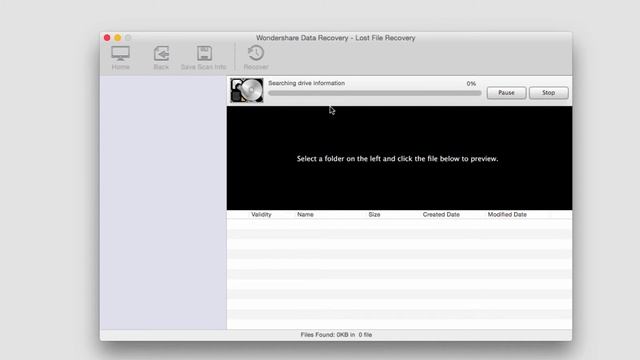
Task: Sort the list by Size column
Action: point(374,214)
